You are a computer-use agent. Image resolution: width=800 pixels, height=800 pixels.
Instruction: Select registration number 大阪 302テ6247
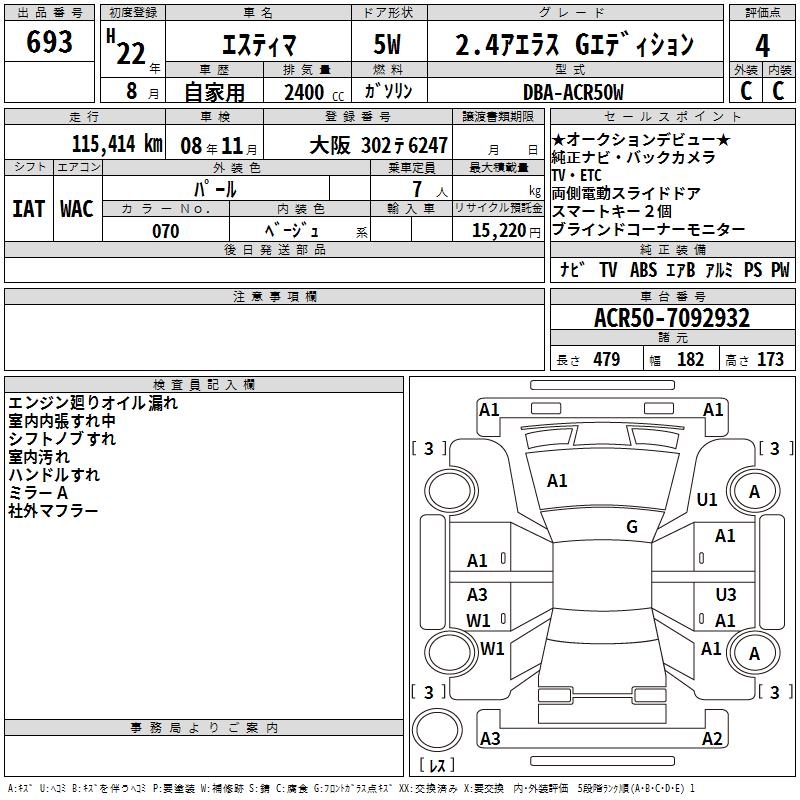(x=379, y=146)
